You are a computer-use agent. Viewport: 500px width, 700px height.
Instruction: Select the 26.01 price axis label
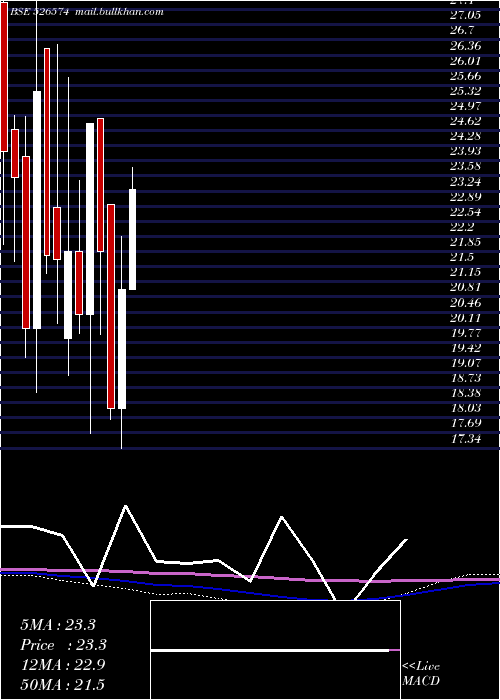click(x=466, y=61)
